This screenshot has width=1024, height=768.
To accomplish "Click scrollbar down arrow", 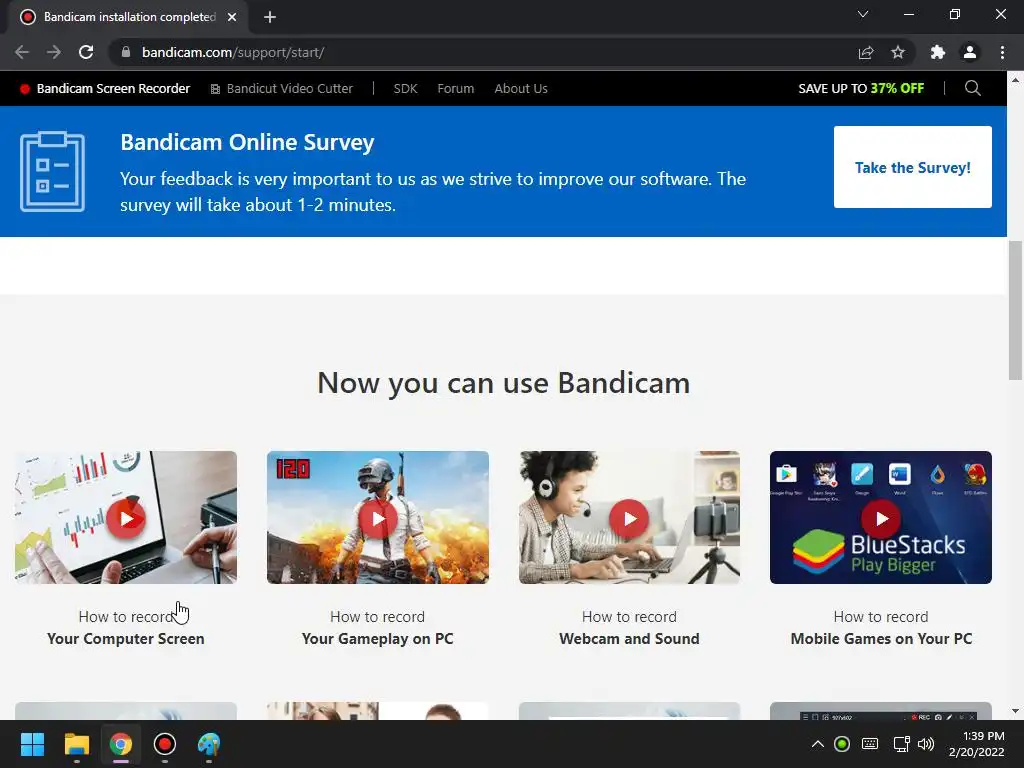I will click(1015, 711).
